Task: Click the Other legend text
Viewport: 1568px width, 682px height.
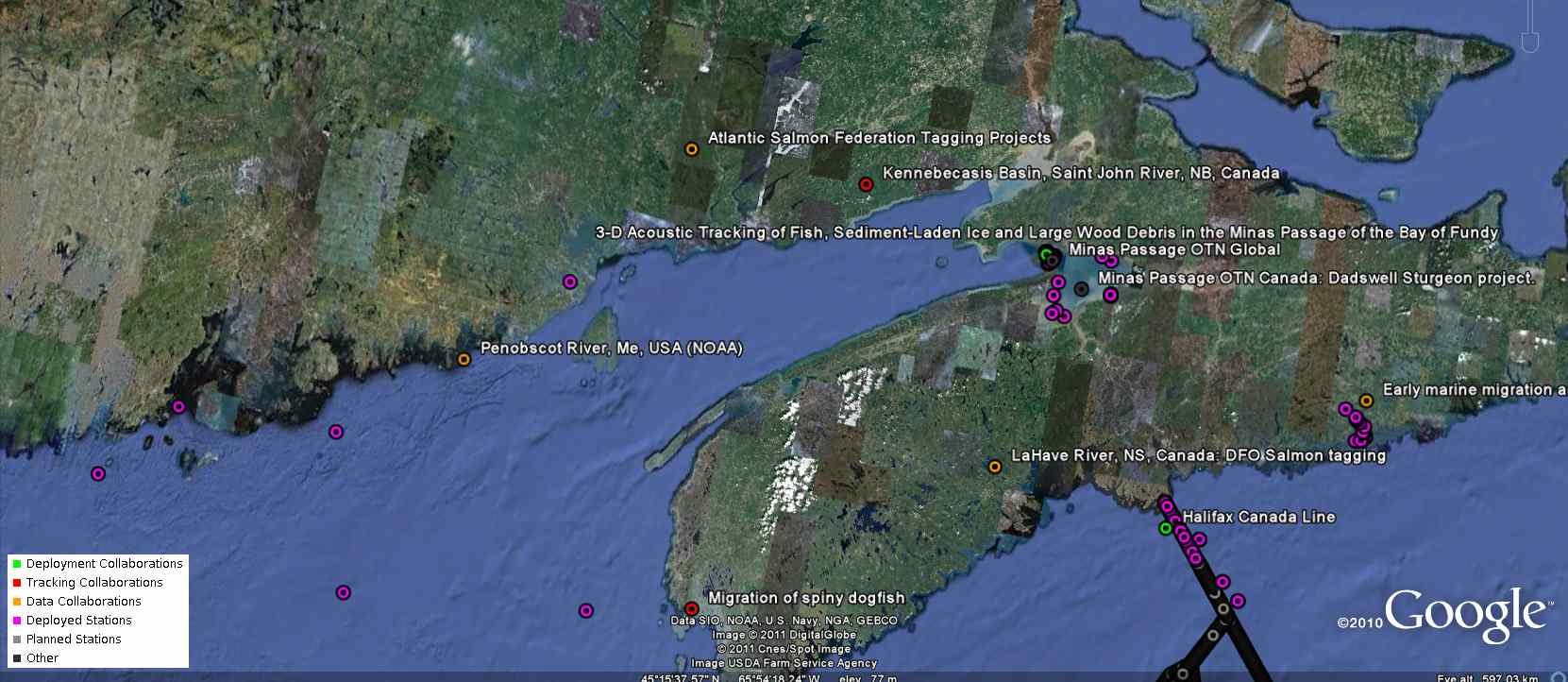Action: click(x=42, y=658)
